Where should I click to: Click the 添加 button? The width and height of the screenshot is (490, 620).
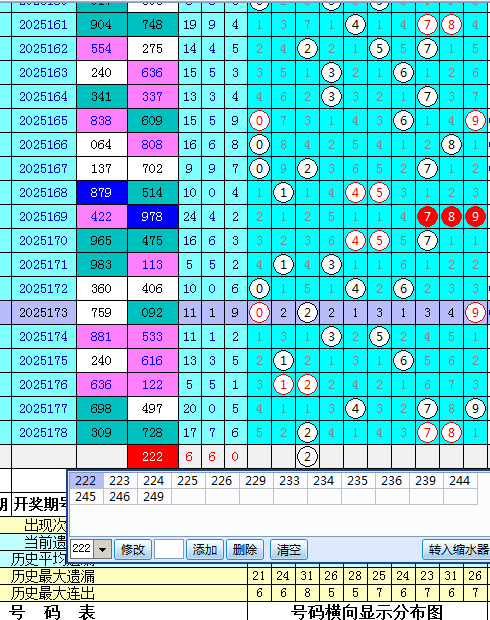click(204, 550)
